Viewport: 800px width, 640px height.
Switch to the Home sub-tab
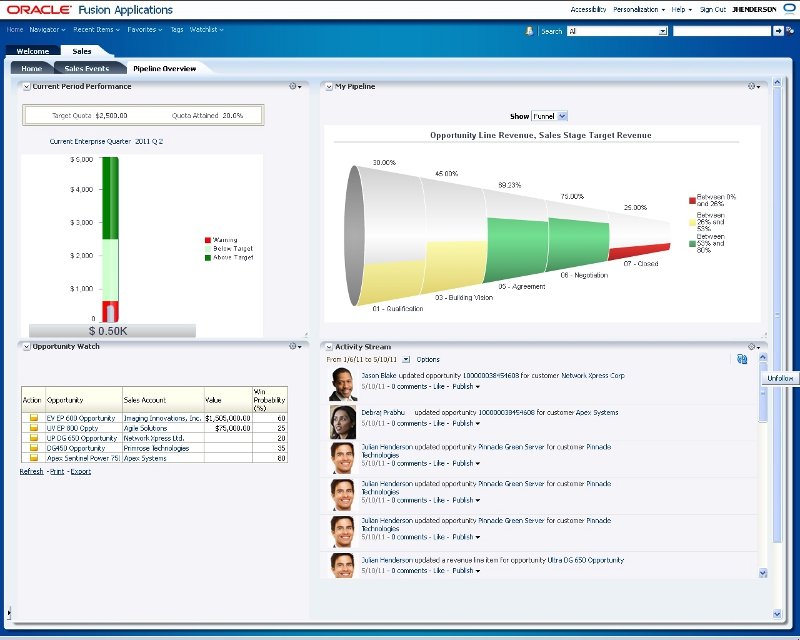pyautogui.click(x=32, y=68)
